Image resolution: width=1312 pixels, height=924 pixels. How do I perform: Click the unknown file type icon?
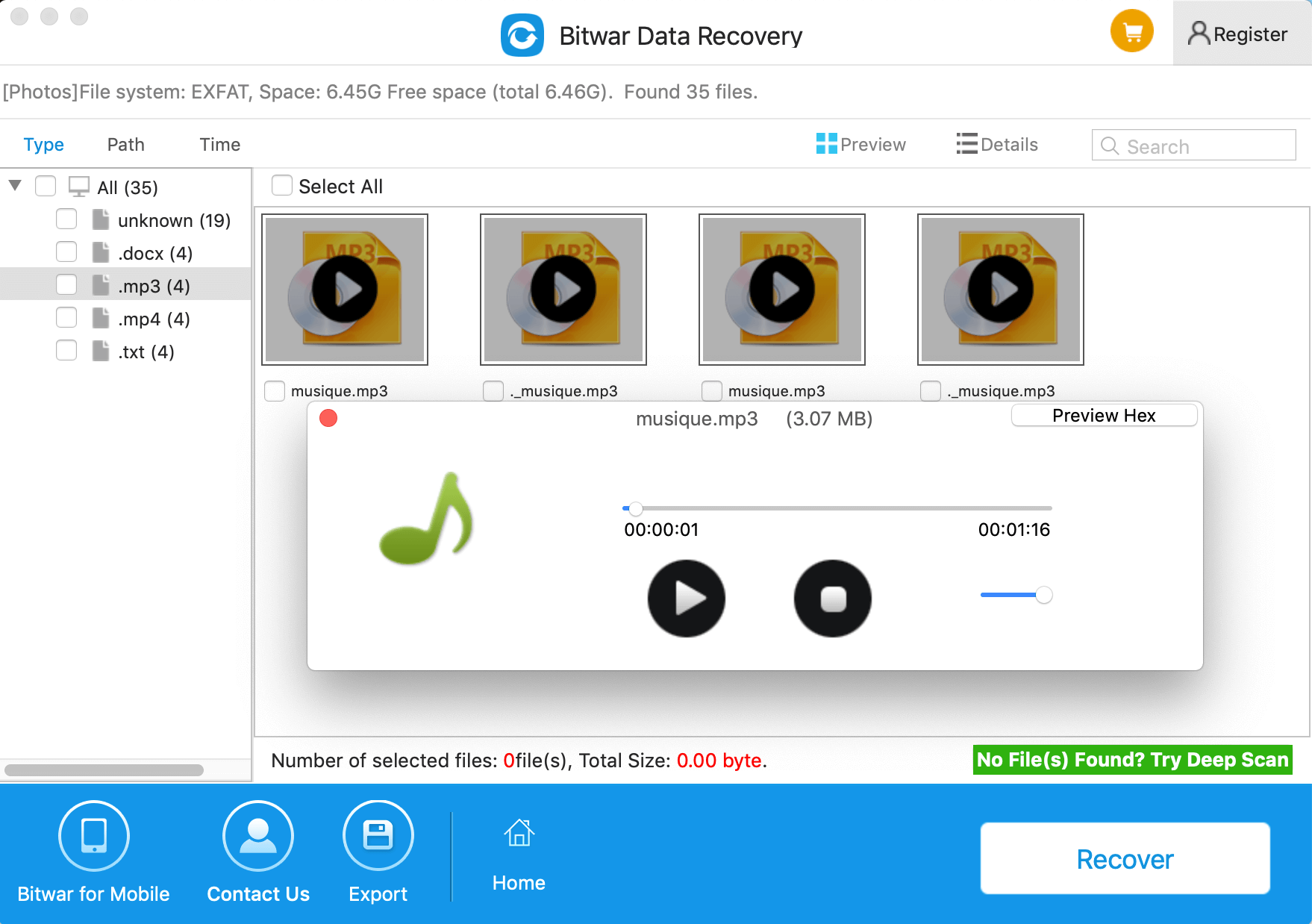[101, 219]
